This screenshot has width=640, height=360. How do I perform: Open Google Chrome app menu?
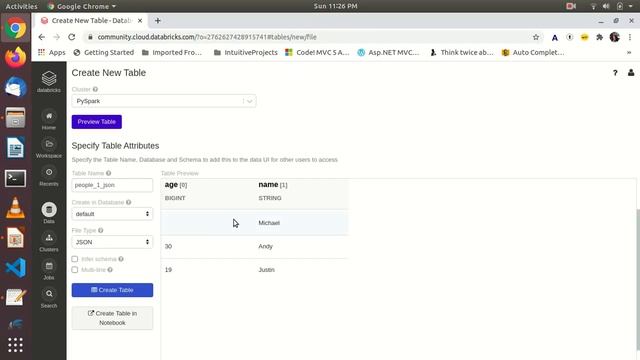pos(82,6)
